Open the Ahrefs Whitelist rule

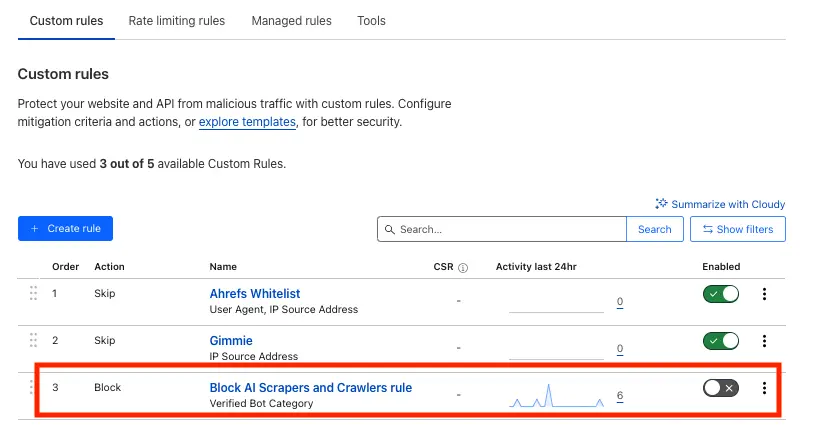pyautogui.click(x=255, y=293)
